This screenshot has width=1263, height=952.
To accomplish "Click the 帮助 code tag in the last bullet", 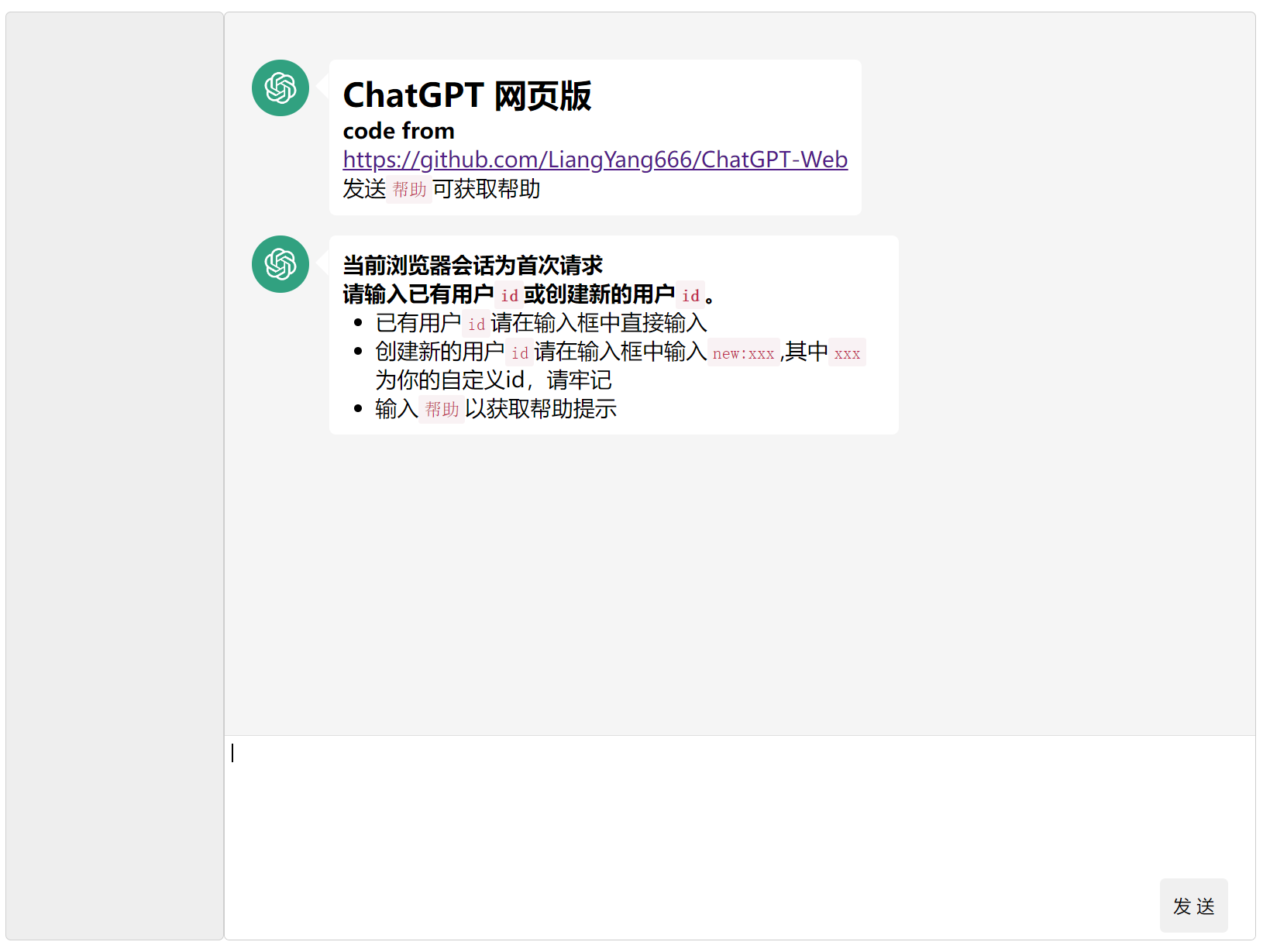I will (442, 409).
